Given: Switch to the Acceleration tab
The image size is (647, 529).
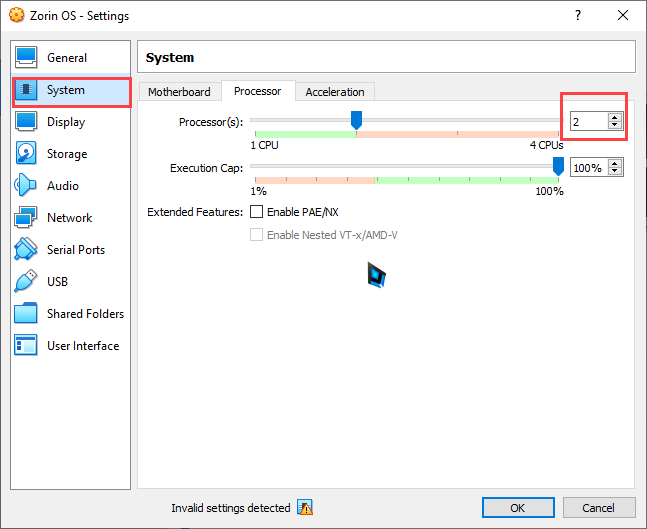Looking at the screenshot, I should click(x=335, y=92).
